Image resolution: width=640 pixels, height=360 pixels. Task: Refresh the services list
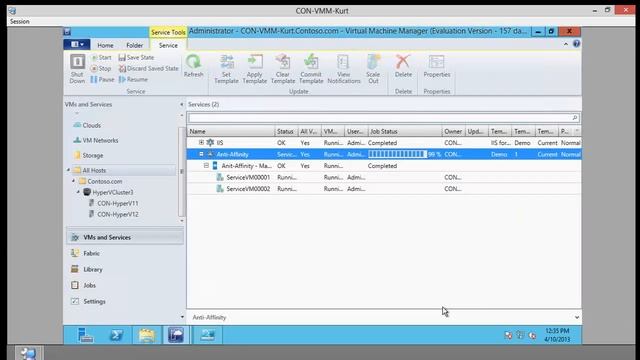[193, 66]
